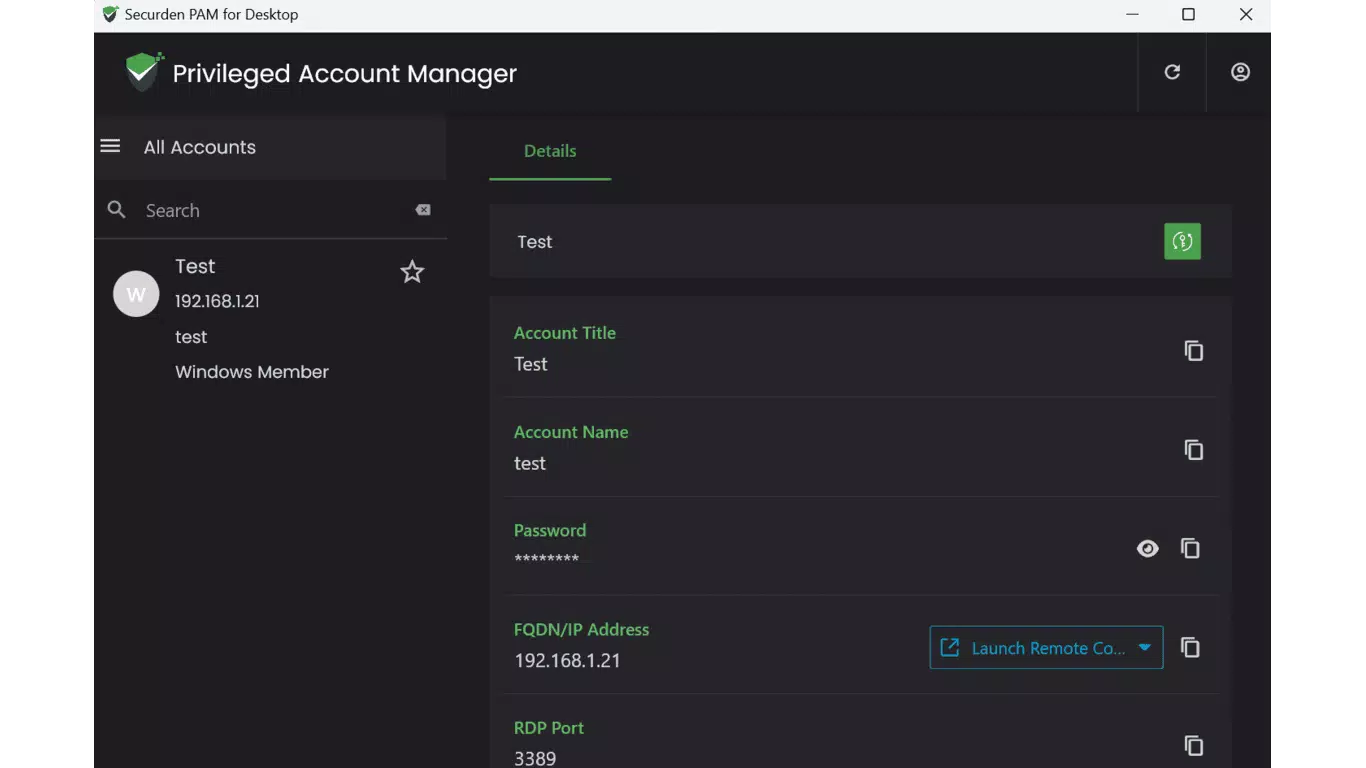1366x768 pixels.
Task: Maximize the Securden PAM window
Action: click(x=1188, y=14)
